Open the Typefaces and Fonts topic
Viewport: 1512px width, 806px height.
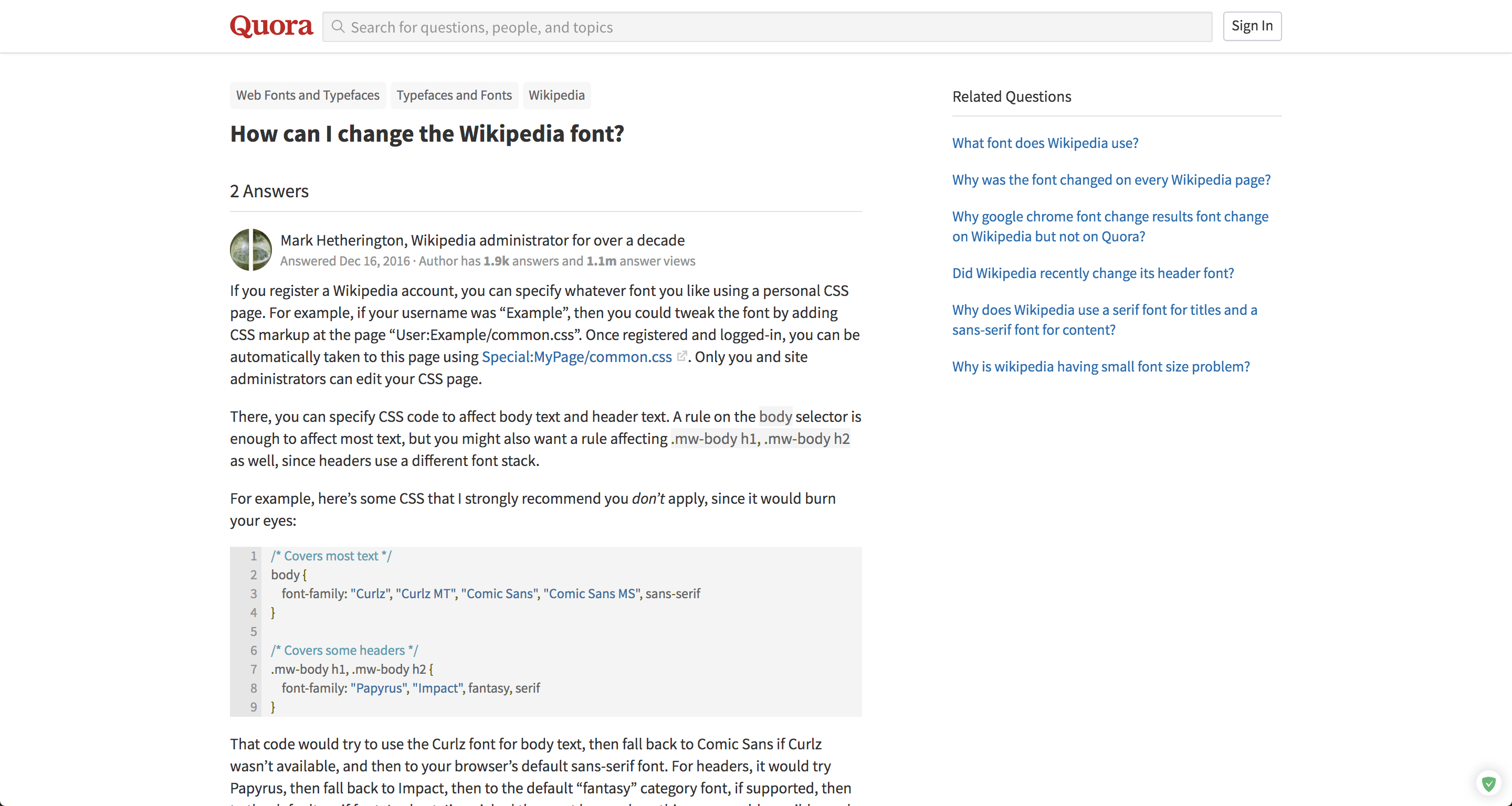(454, 95)
